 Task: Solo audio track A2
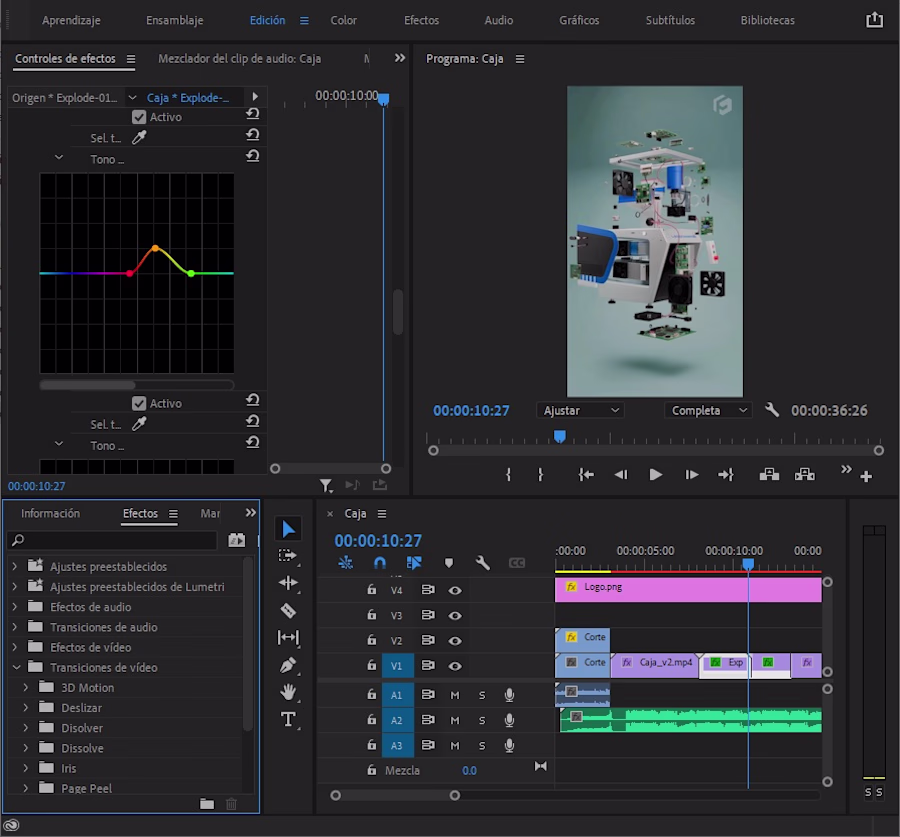point(482,720)
